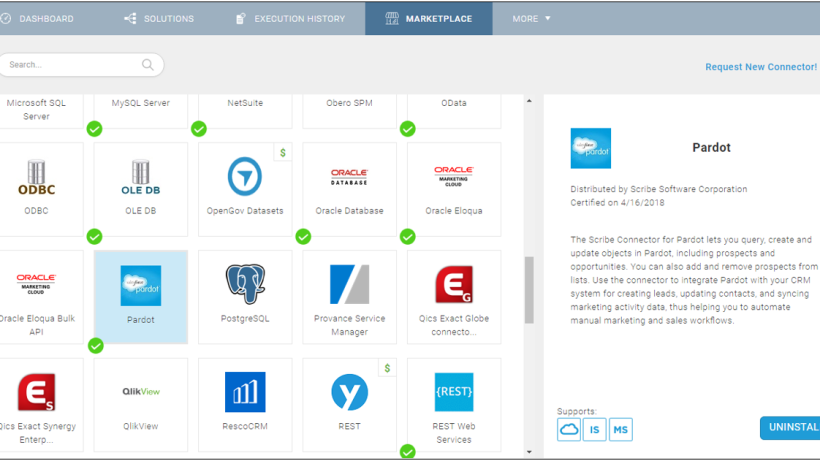Click the Search input field
Screen dimensions: 820x461
click(81, 65)
